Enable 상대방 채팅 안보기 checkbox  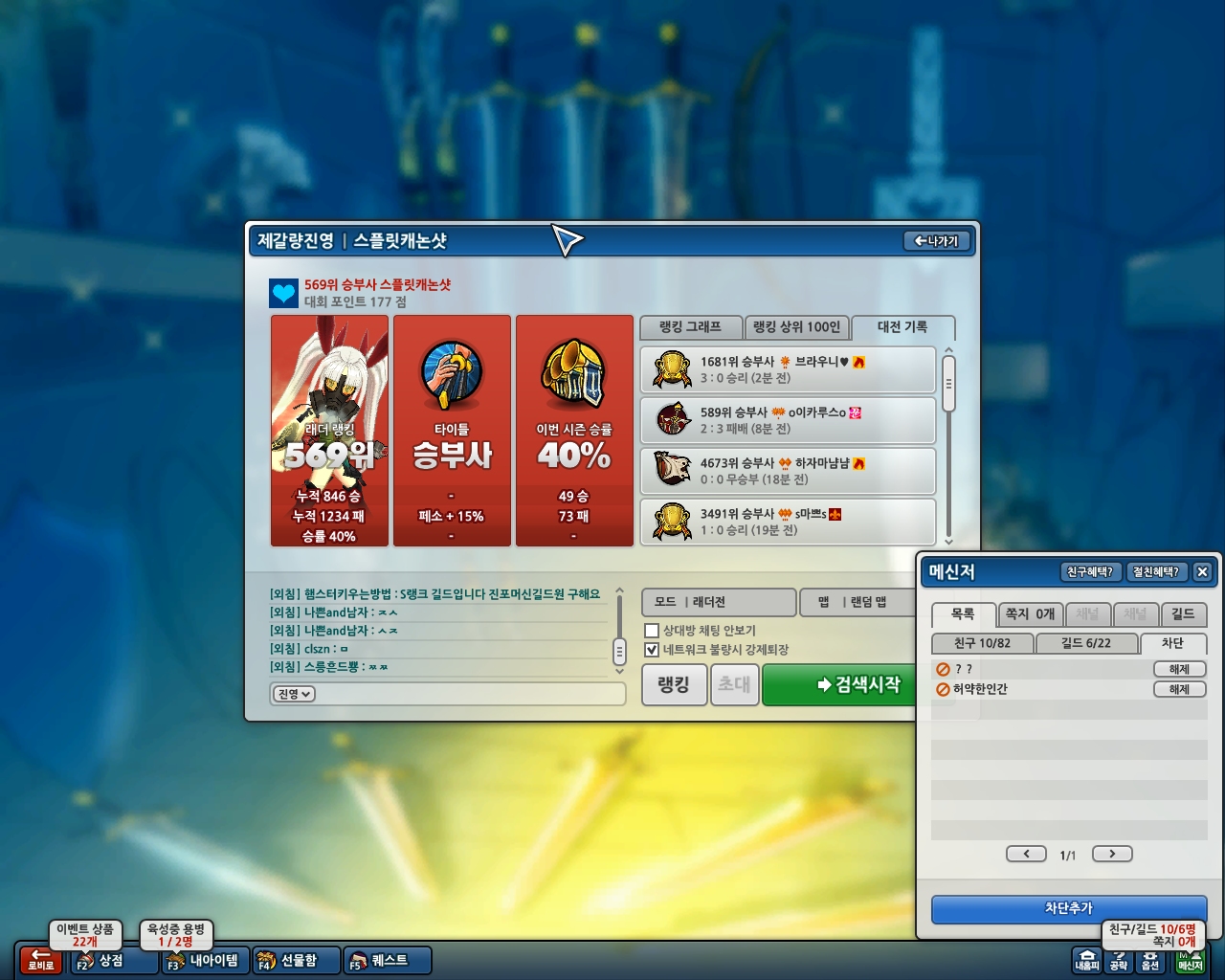[652, 631]
